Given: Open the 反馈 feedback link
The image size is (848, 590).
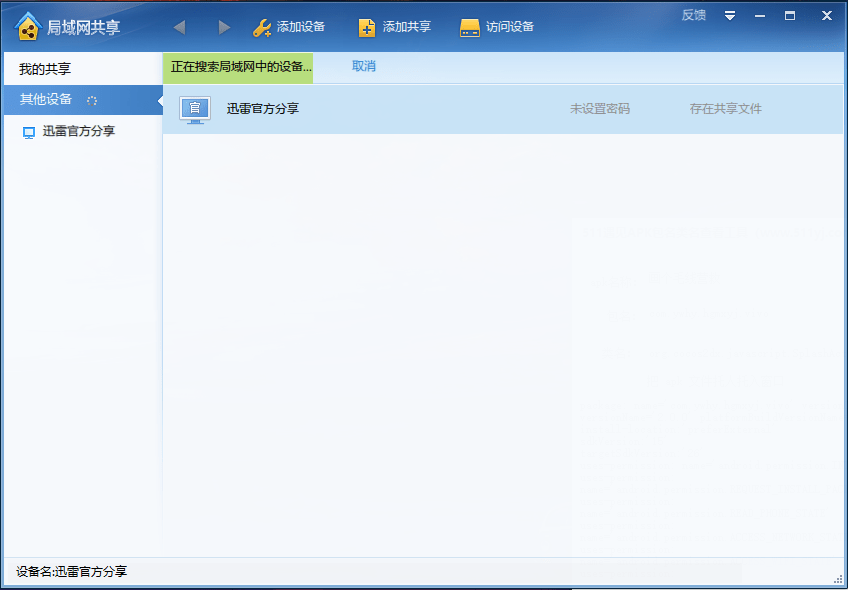Looking at the screenshot, I should pyautogui.click(x=693, y=14).
